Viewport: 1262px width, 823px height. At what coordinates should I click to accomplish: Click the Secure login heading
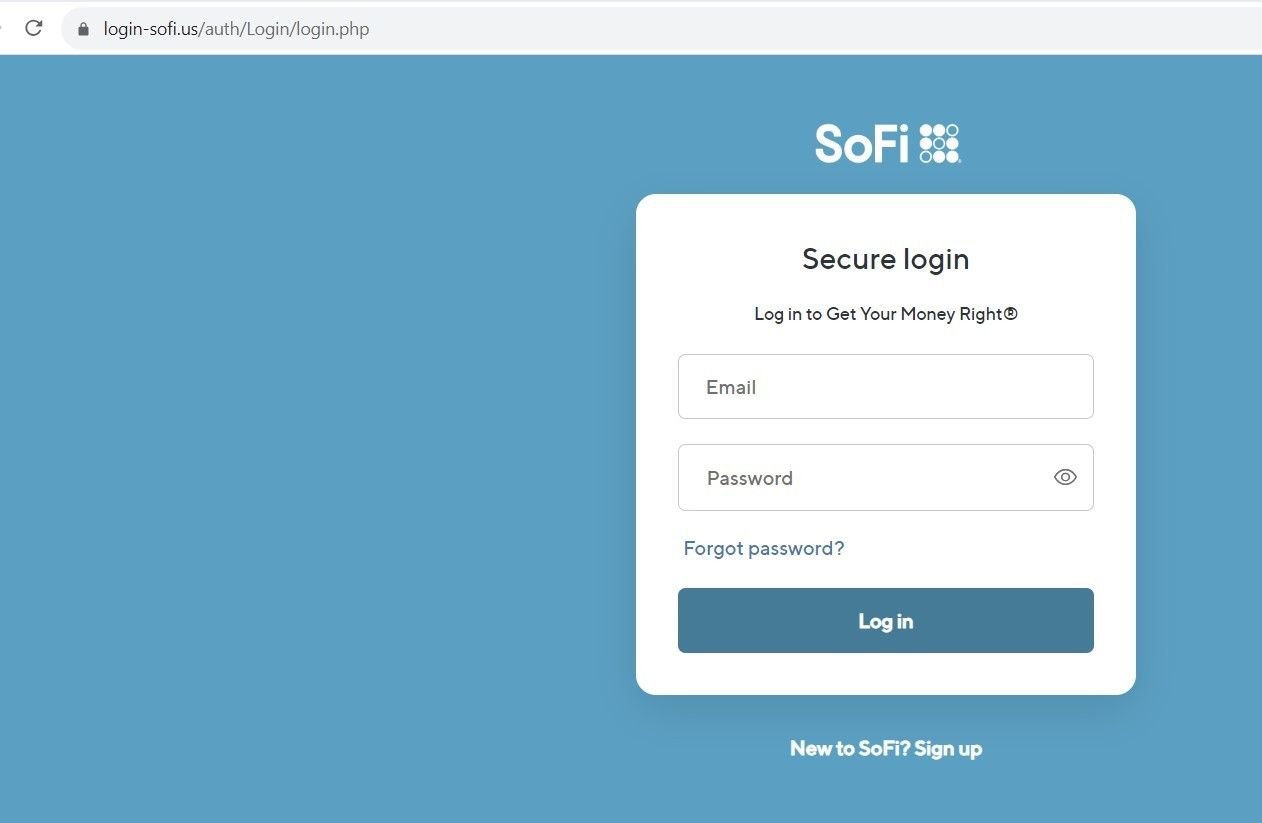[885, 259]
